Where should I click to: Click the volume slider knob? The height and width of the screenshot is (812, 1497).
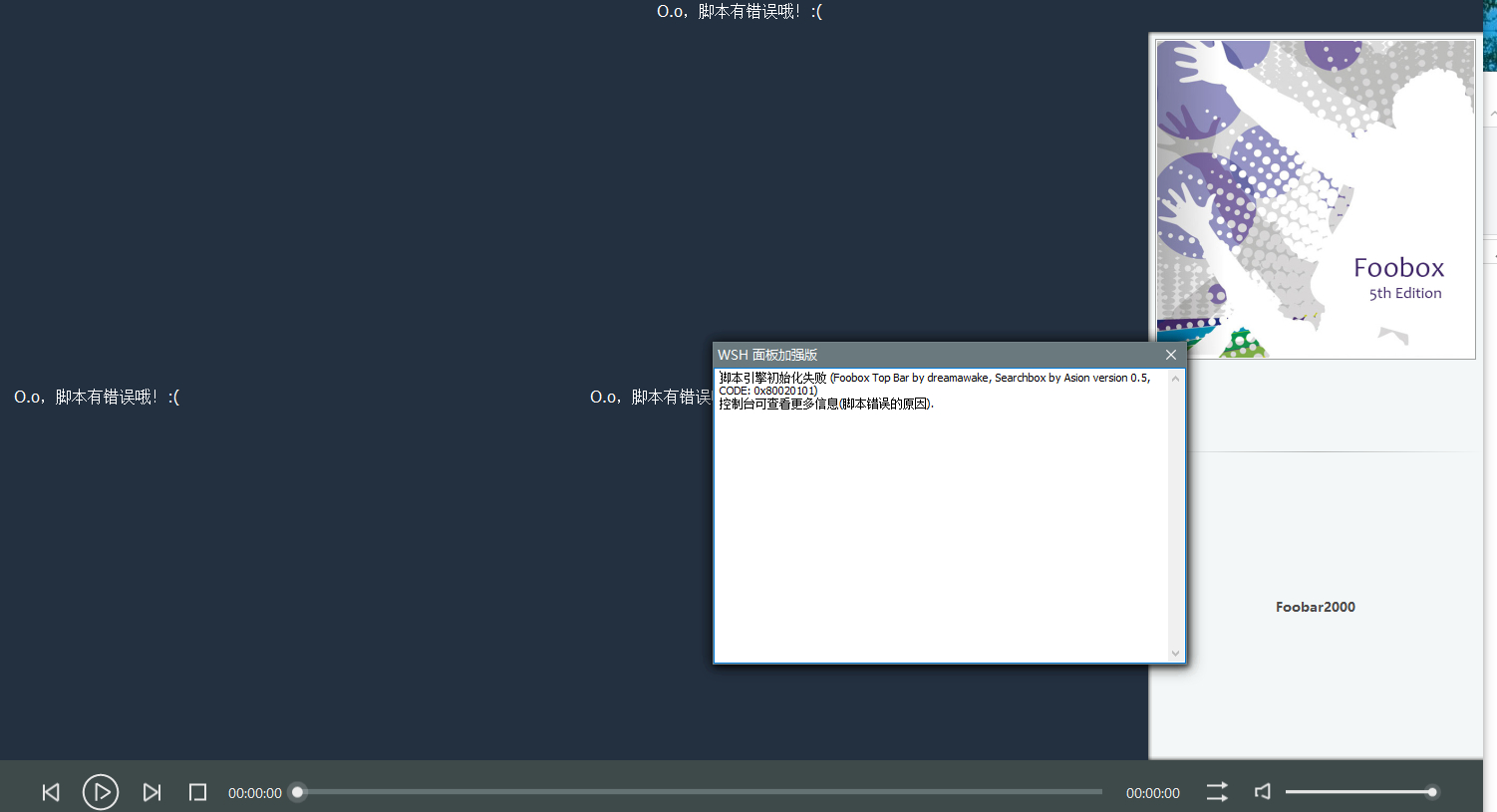1432,792
